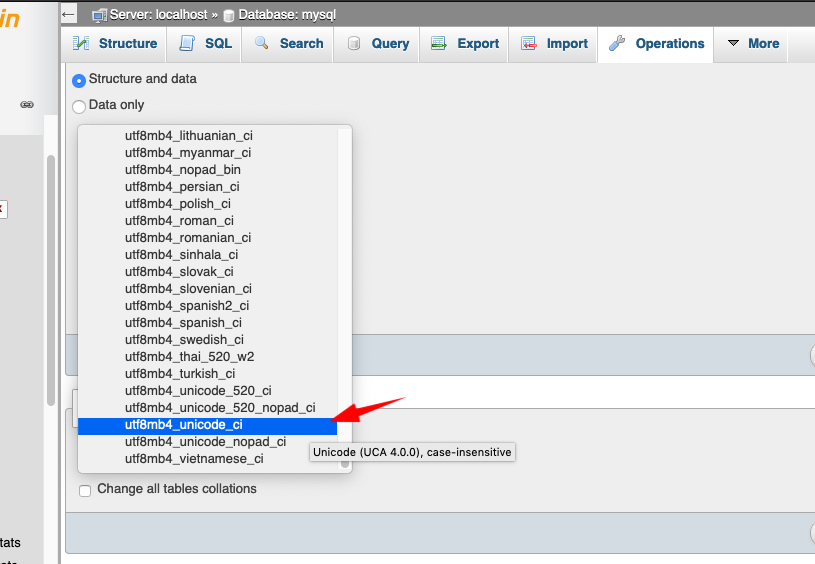
Task: Choose utf8mb4_slovenian_ci collation
Action: click(207, 288)
